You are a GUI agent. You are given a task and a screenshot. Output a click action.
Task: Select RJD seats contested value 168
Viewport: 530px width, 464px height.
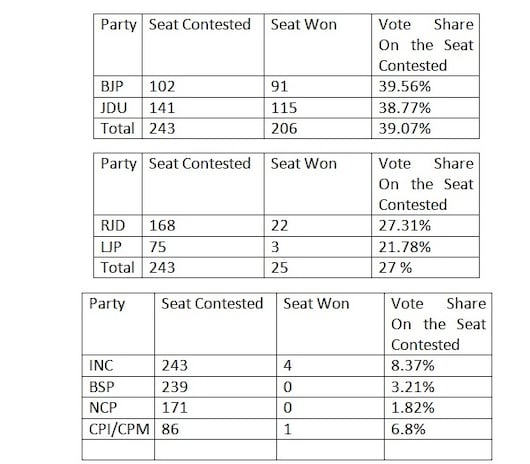pyautogui.click(x=203, y=225)
